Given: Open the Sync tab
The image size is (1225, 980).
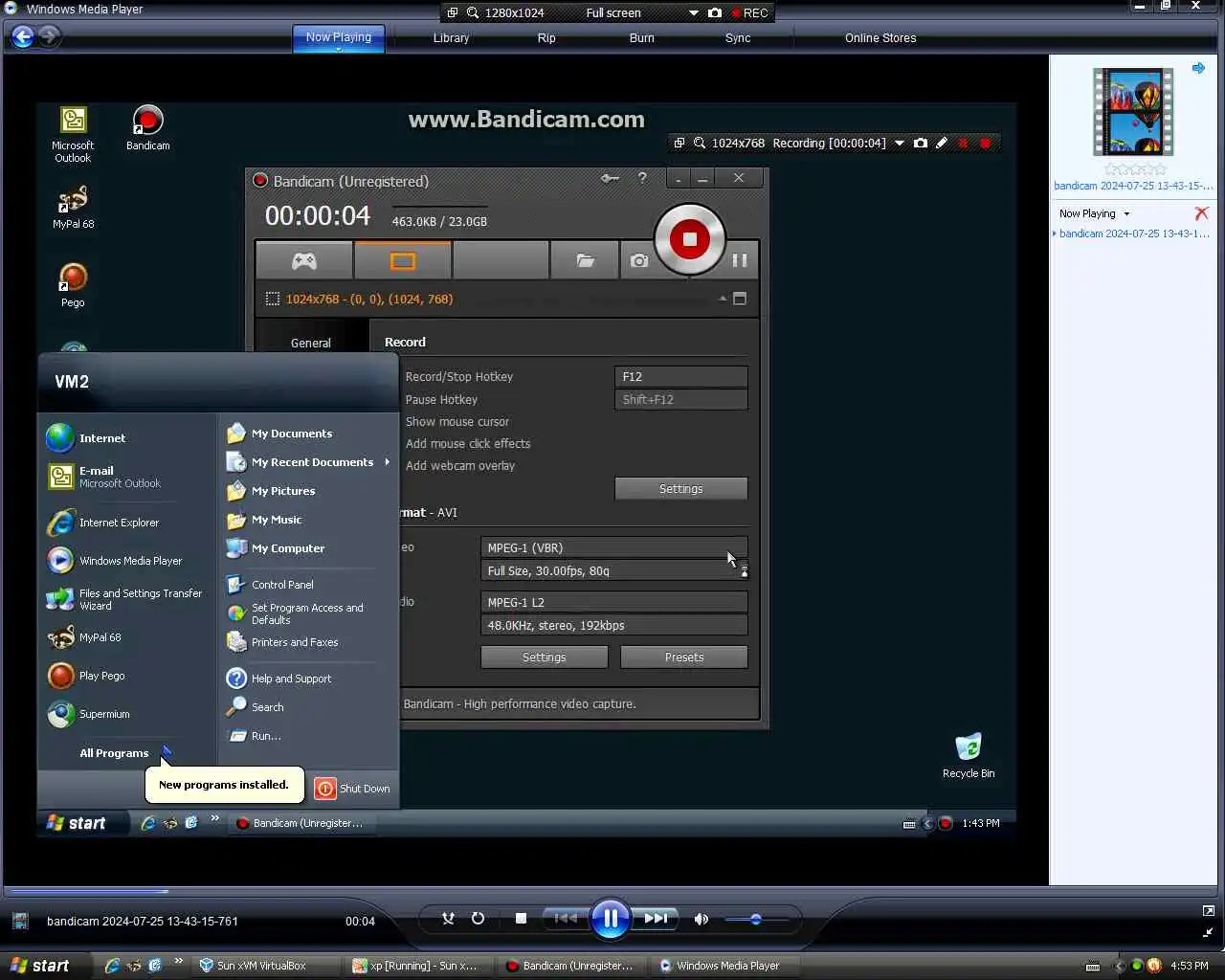Looking at the screenshot, I should pos(738,37).
